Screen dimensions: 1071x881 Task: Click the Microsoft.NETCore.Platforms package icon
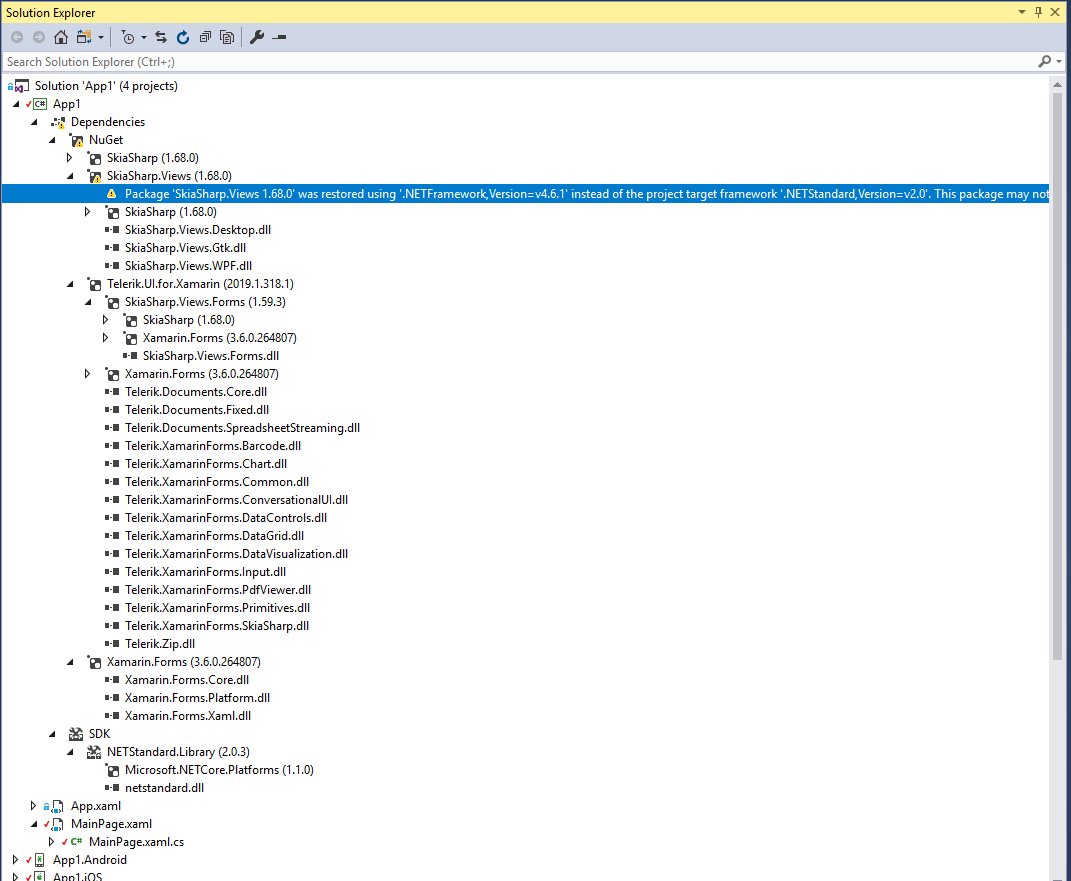tap(112, 770)
